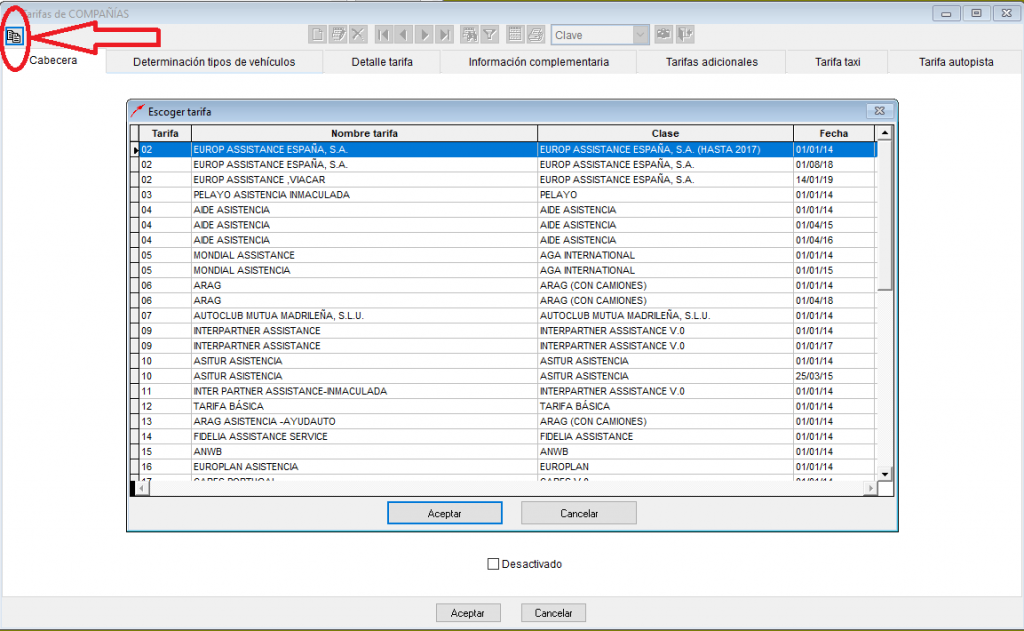This screenshot has height=631, width=1024.
Task: Switch to the Detalle tarifa tab
Action: pos(381,62)
